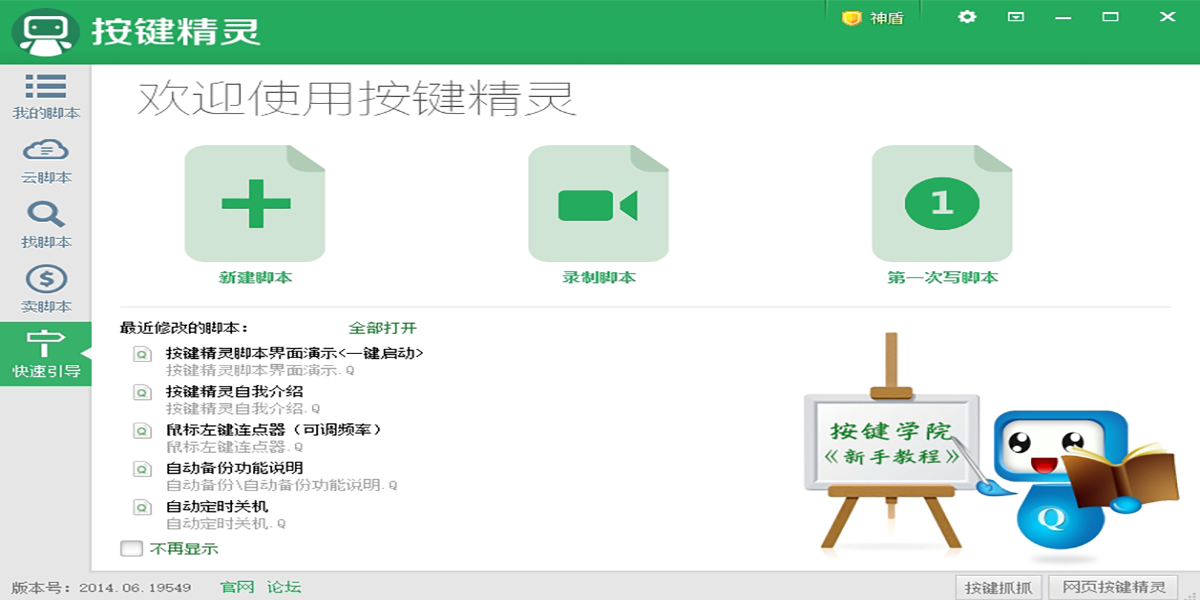Open the 第一次写脚本 tutorial
The width and height of the screenshot is (1200, 600).
[x=941, y=205]
